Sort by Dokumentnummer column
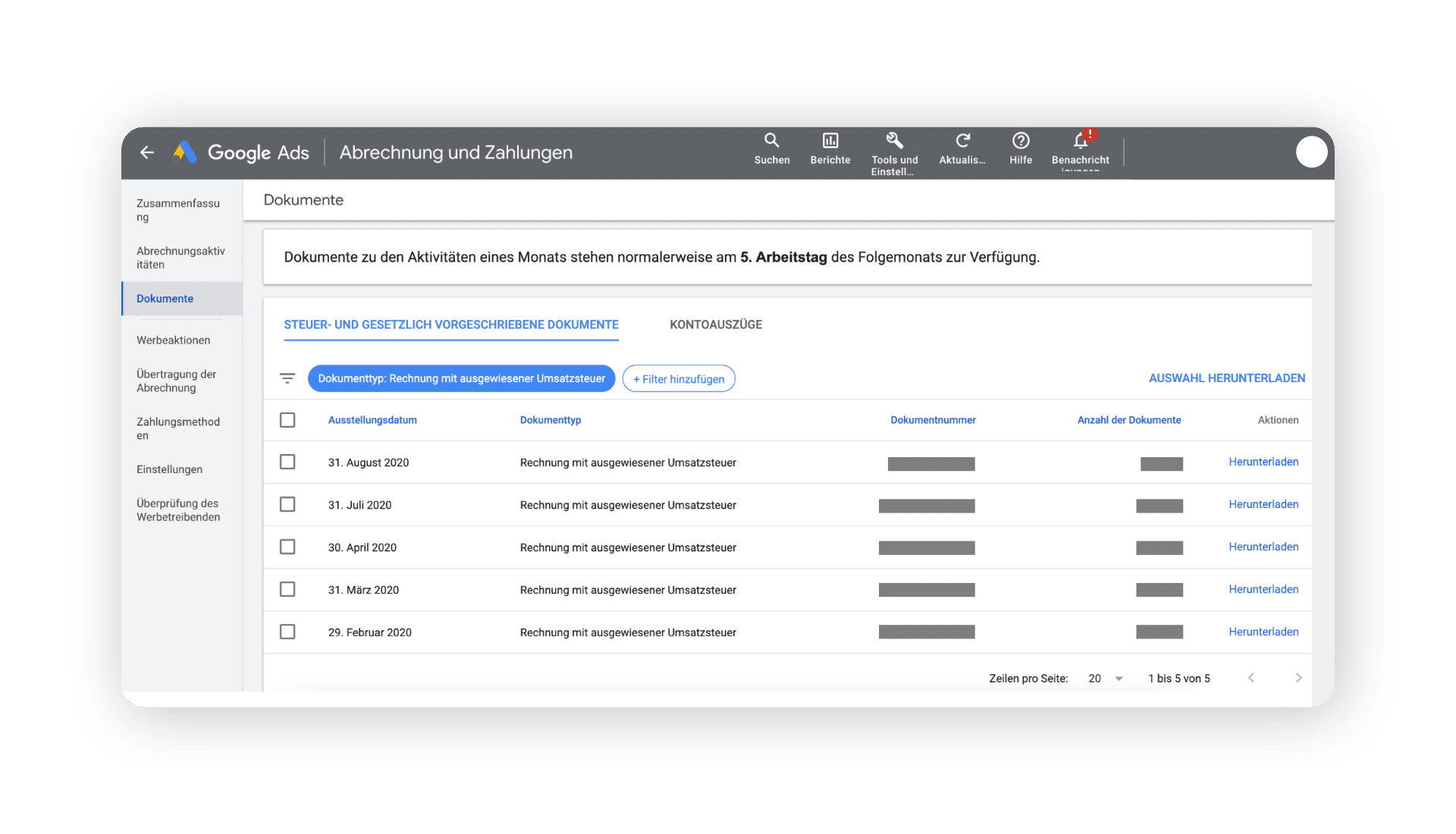This screenshot has height=834, width=1456. point(933,420)
